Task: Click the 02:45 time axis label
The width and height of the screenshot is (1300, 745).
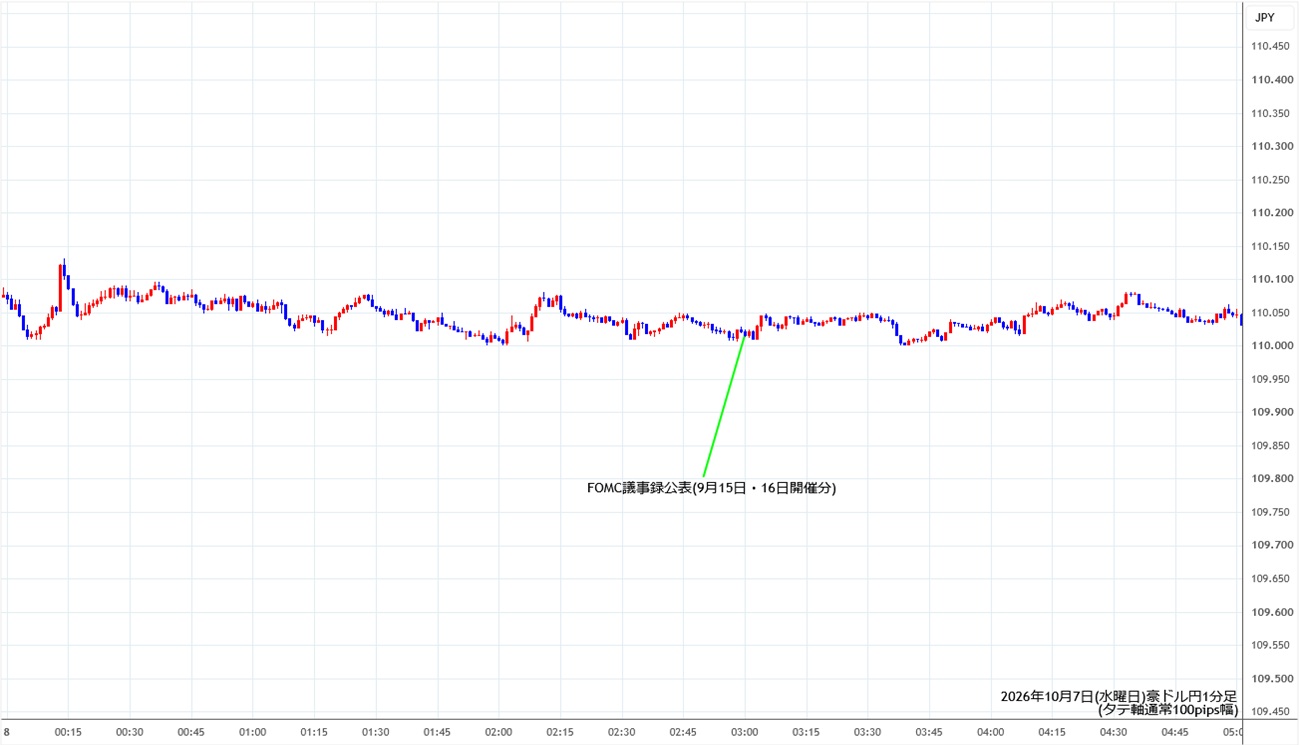Action: [x=683, y=732]
